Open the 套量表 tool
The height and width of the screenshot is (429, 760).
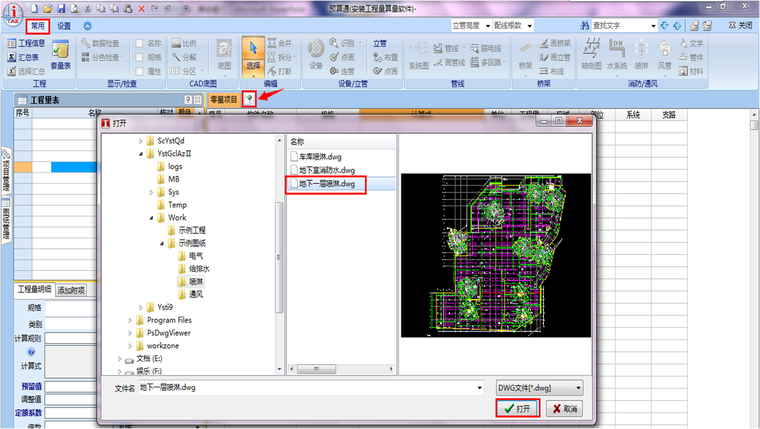61,55
